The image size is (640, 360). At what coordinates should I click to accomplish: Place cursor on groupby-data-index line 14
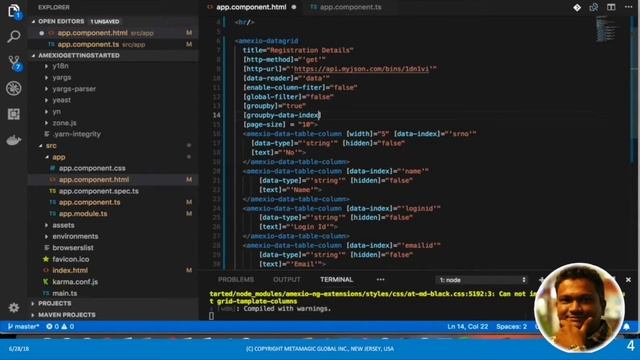coord(282,116)
